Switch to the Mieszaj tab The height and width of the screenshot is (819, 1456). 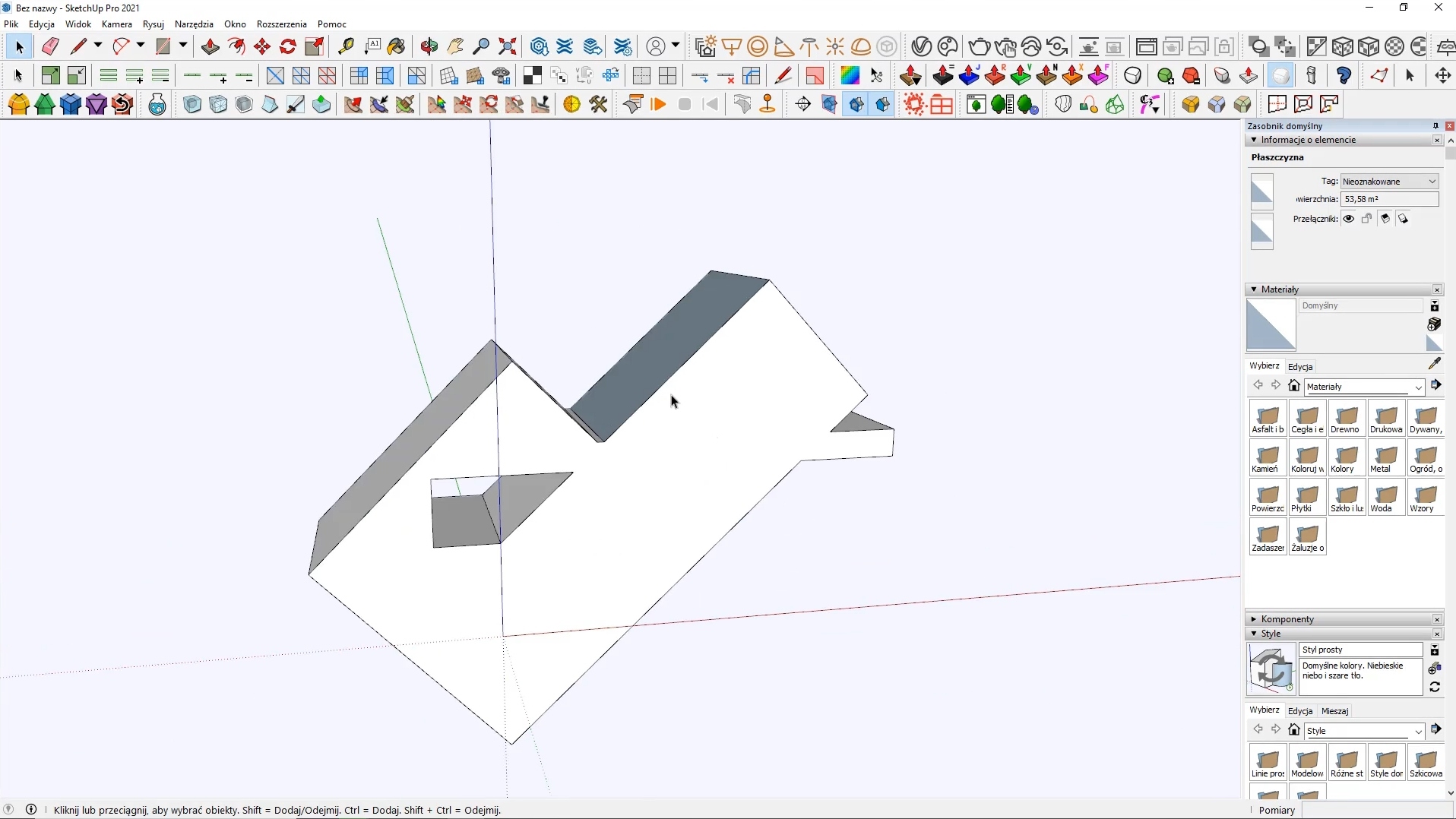coord(1335,711)
